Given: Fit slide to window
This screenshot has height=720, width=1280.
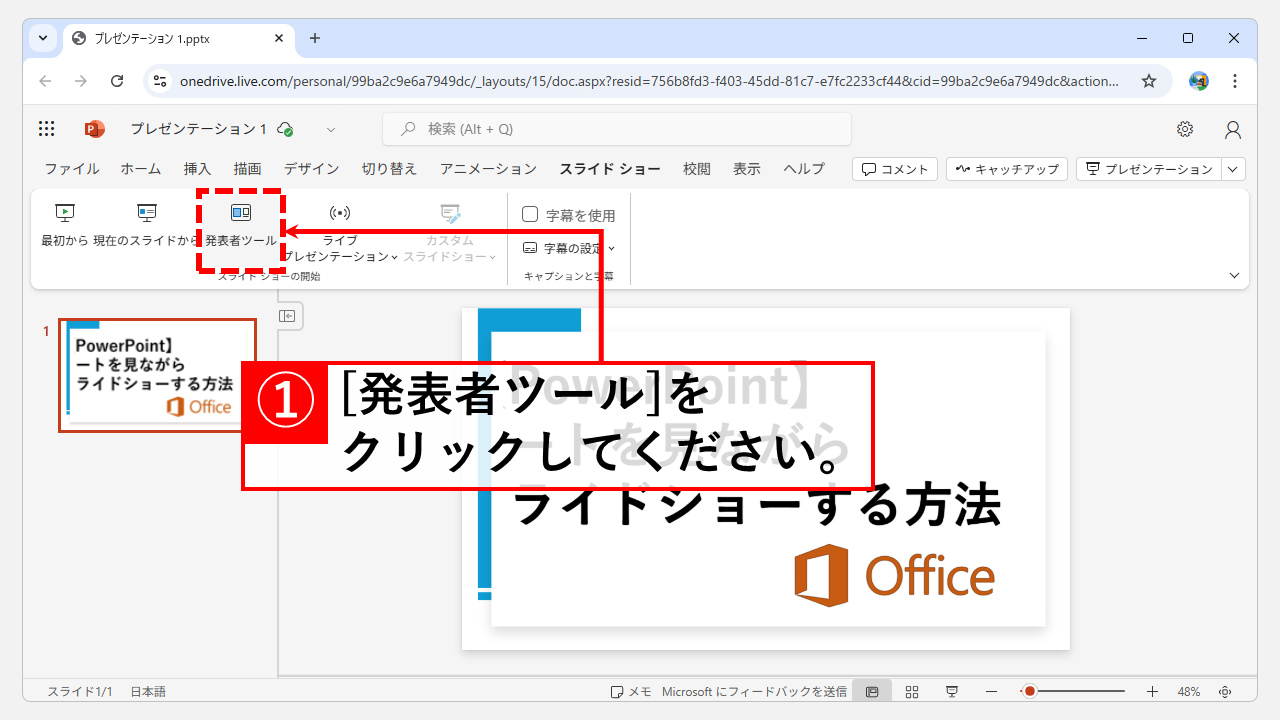Looking at the screenshot, I should tap(1225, 692).
